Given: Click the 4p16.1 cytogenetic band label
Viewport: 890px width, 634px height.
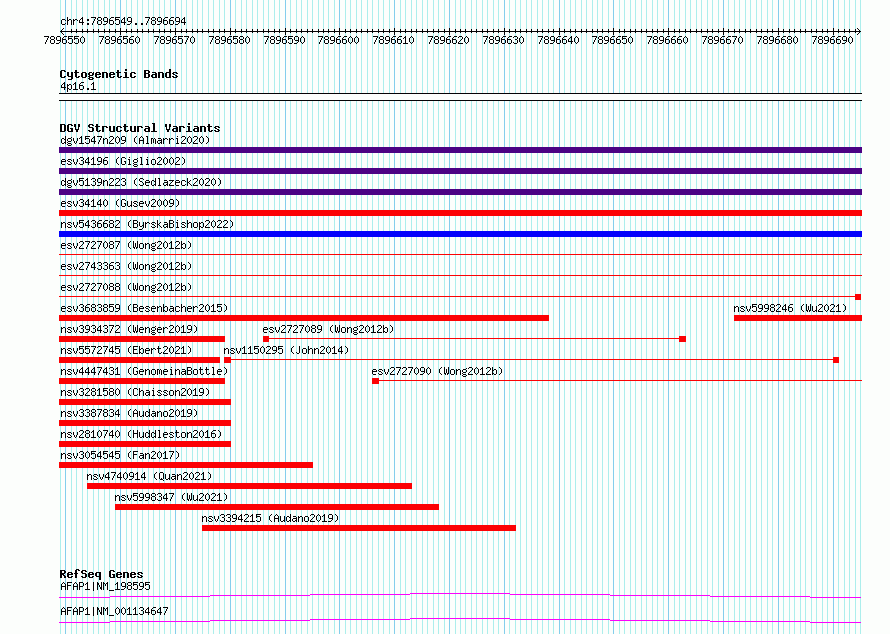Looking at the screenshot, I should click(78, 86).
